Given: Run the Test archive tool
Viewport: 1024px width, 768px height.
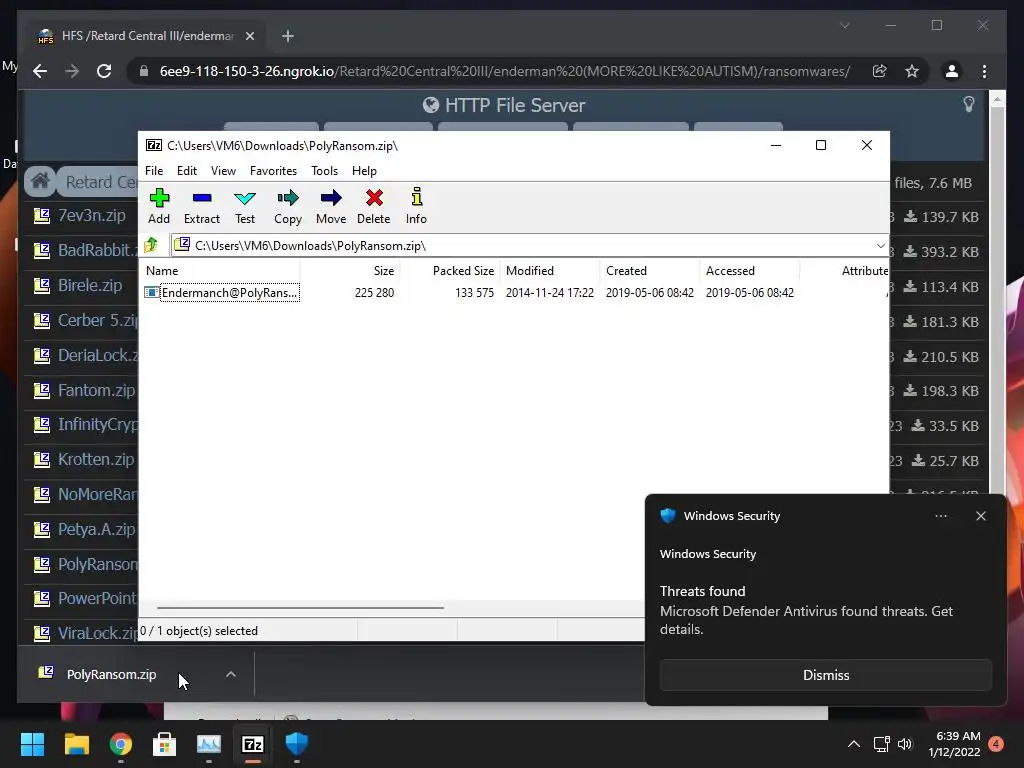Looking at the screenshot, I should point(245,206).
